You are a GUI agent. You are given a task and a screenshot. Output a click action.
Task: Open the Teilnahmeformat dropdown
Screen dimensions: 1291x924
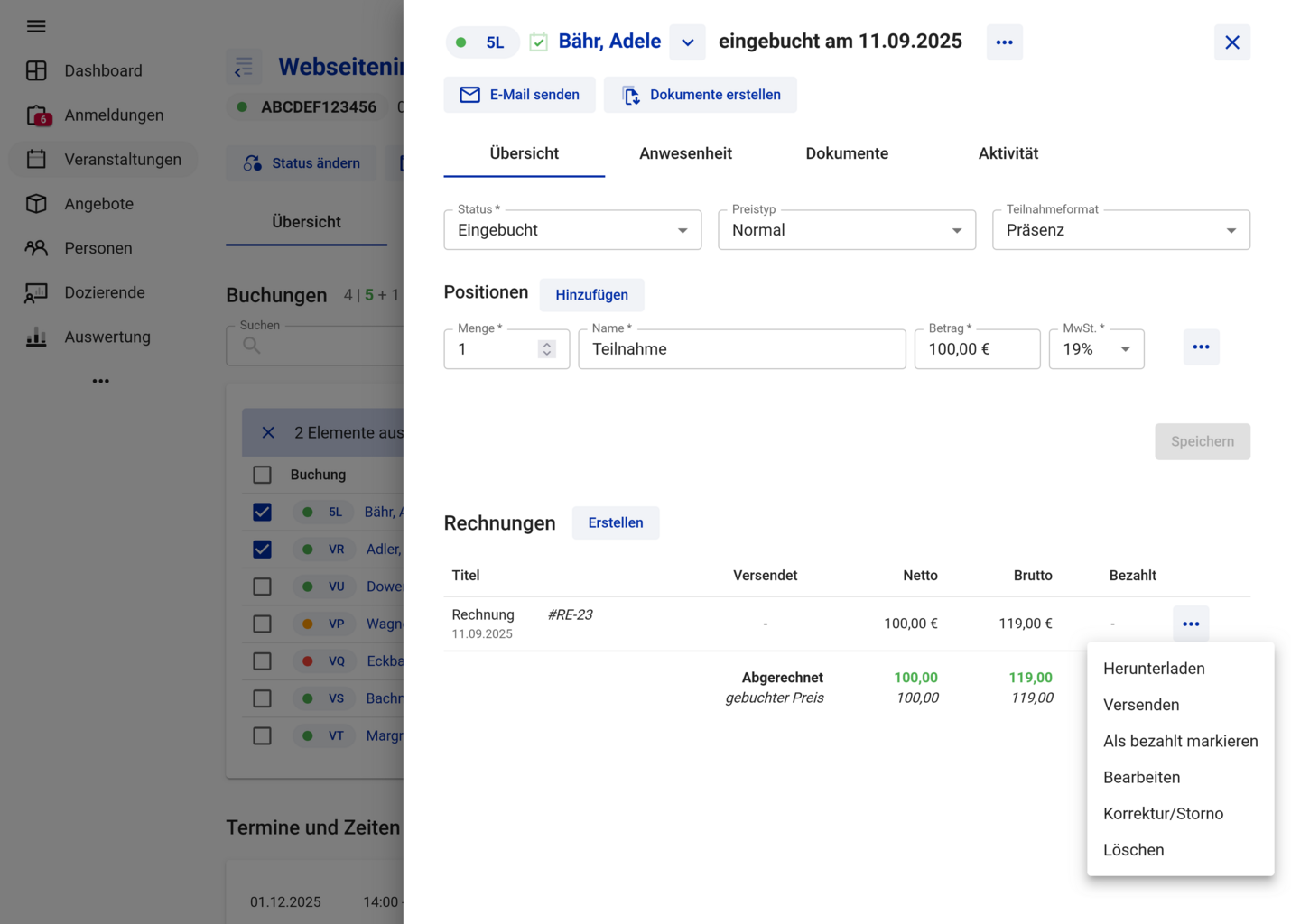[x=1120, y=230]
